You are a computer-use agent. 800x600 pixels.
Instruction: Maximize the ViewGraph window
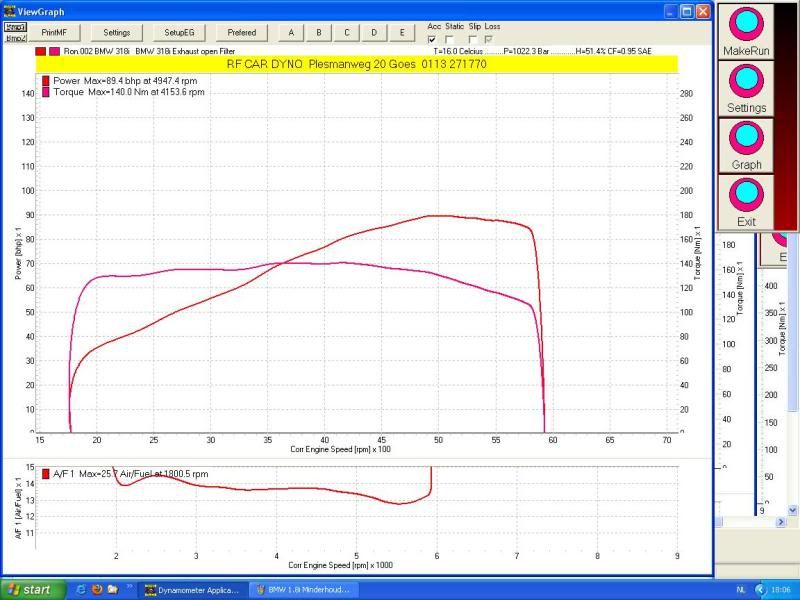[687, 12]
